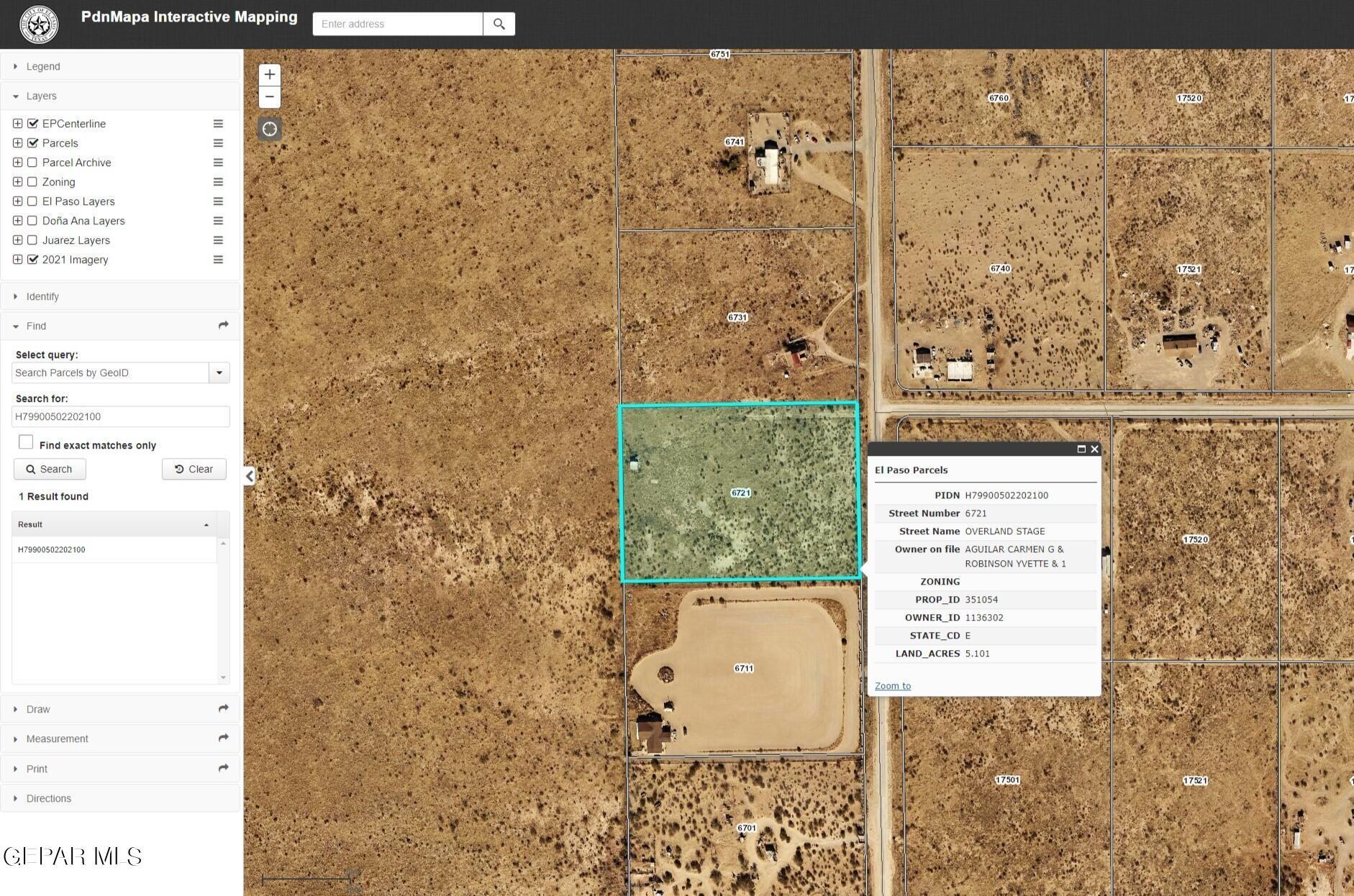The image size is (1354, 896).
Task: Enable the Doña Ana Layers checkbox
Action: (x=32, y=221)
